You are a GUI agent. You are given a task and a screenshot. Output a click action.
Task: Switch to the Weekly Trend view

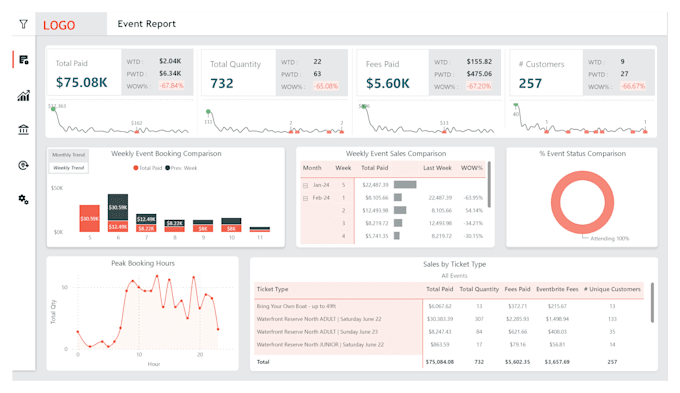[x=69, y=168]
